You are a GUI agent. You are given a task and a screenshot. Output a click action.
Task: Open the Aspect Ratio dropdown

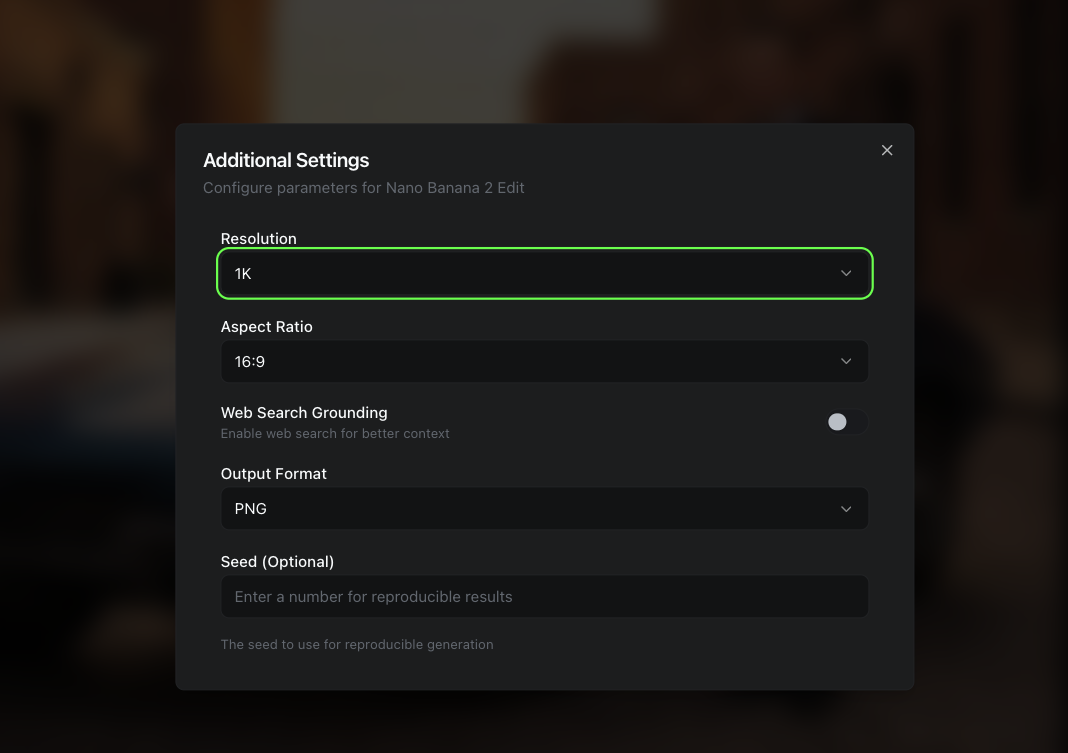point(544,361)
